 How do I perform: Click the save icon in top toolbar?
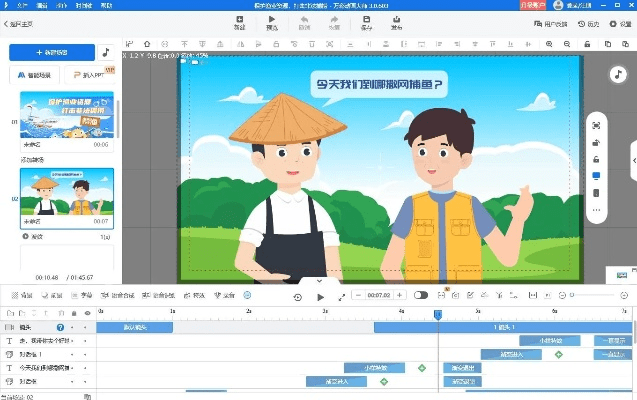[x=367, y=20]
